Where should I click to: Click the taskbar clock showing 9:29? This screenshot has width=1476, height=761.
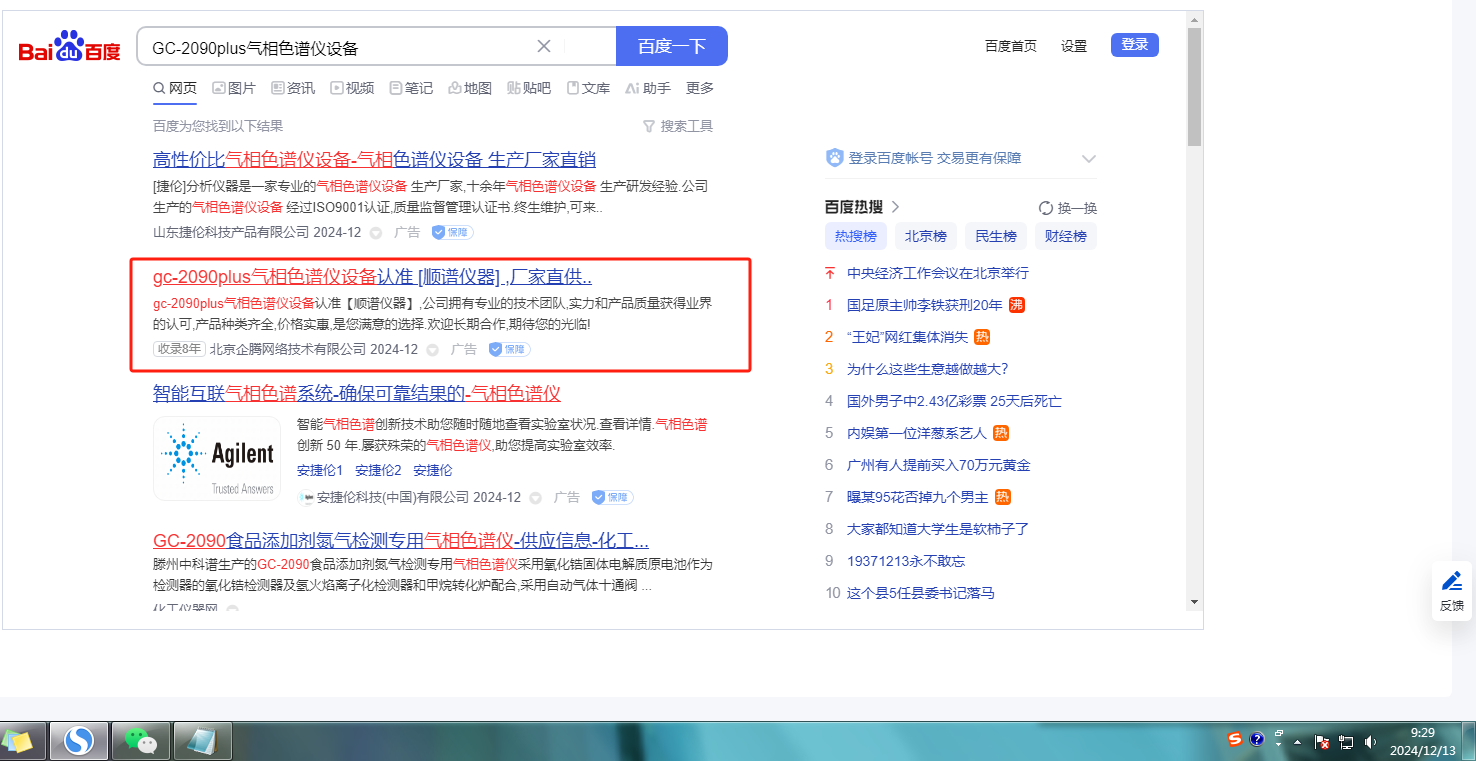[1423, 741]
